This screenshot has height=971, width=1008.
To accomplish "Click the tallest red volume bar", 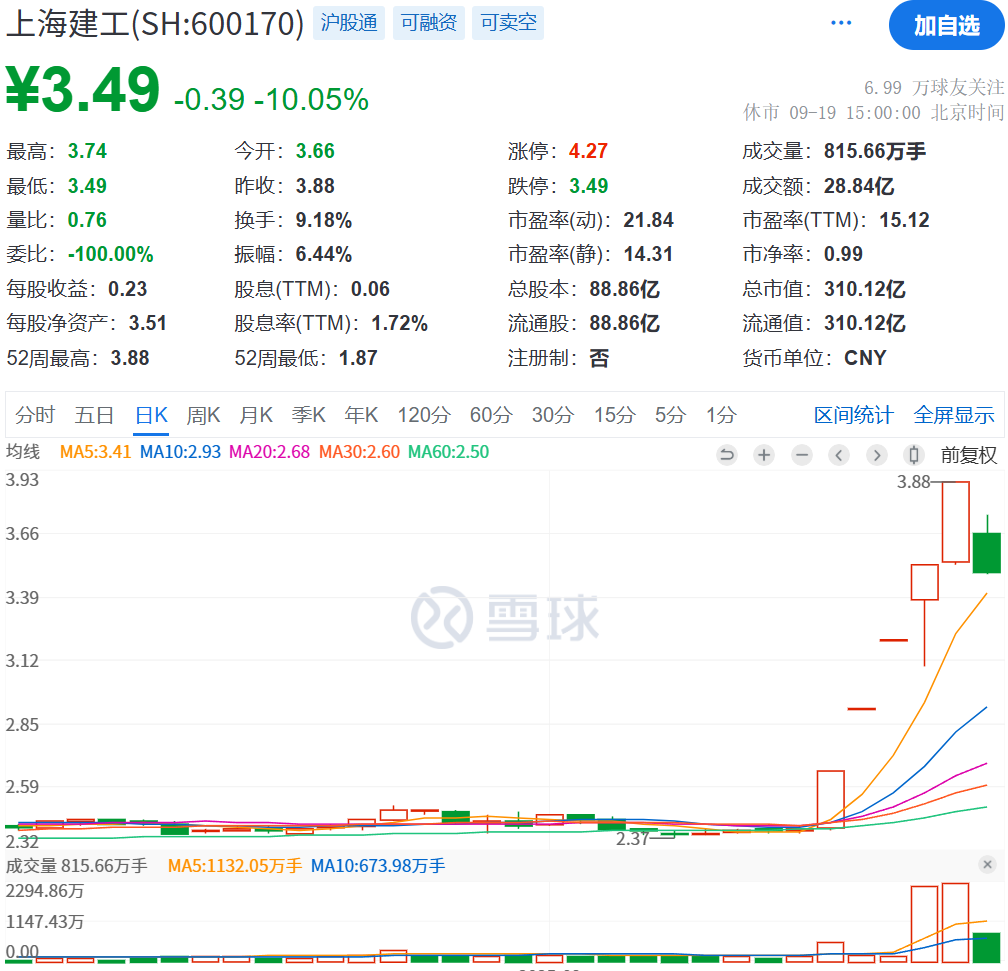I will [x=955, y=922].
